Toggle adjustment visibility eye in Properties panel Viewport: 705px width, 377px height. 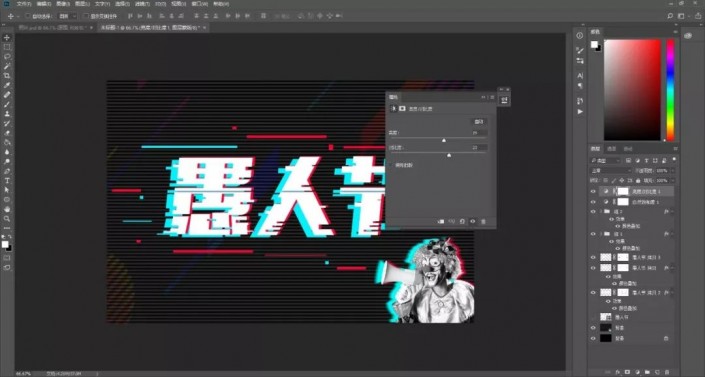(x=473, y=221)
